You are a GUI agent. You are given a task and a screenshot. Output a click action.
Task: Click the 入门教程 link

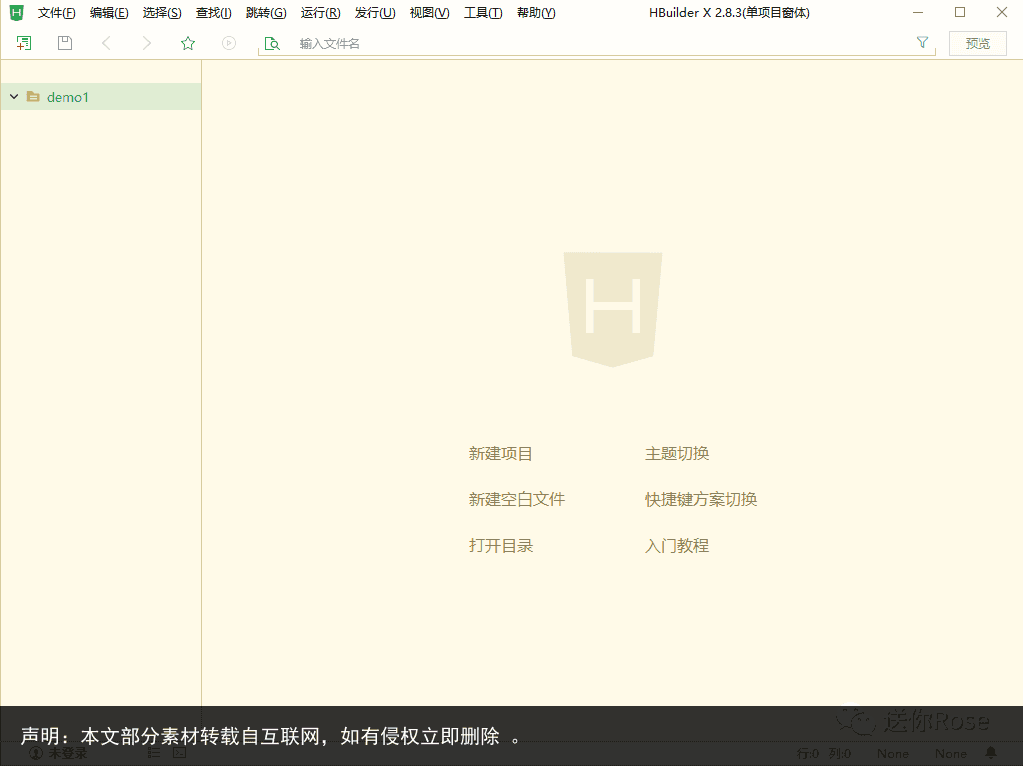coord(677,545)
